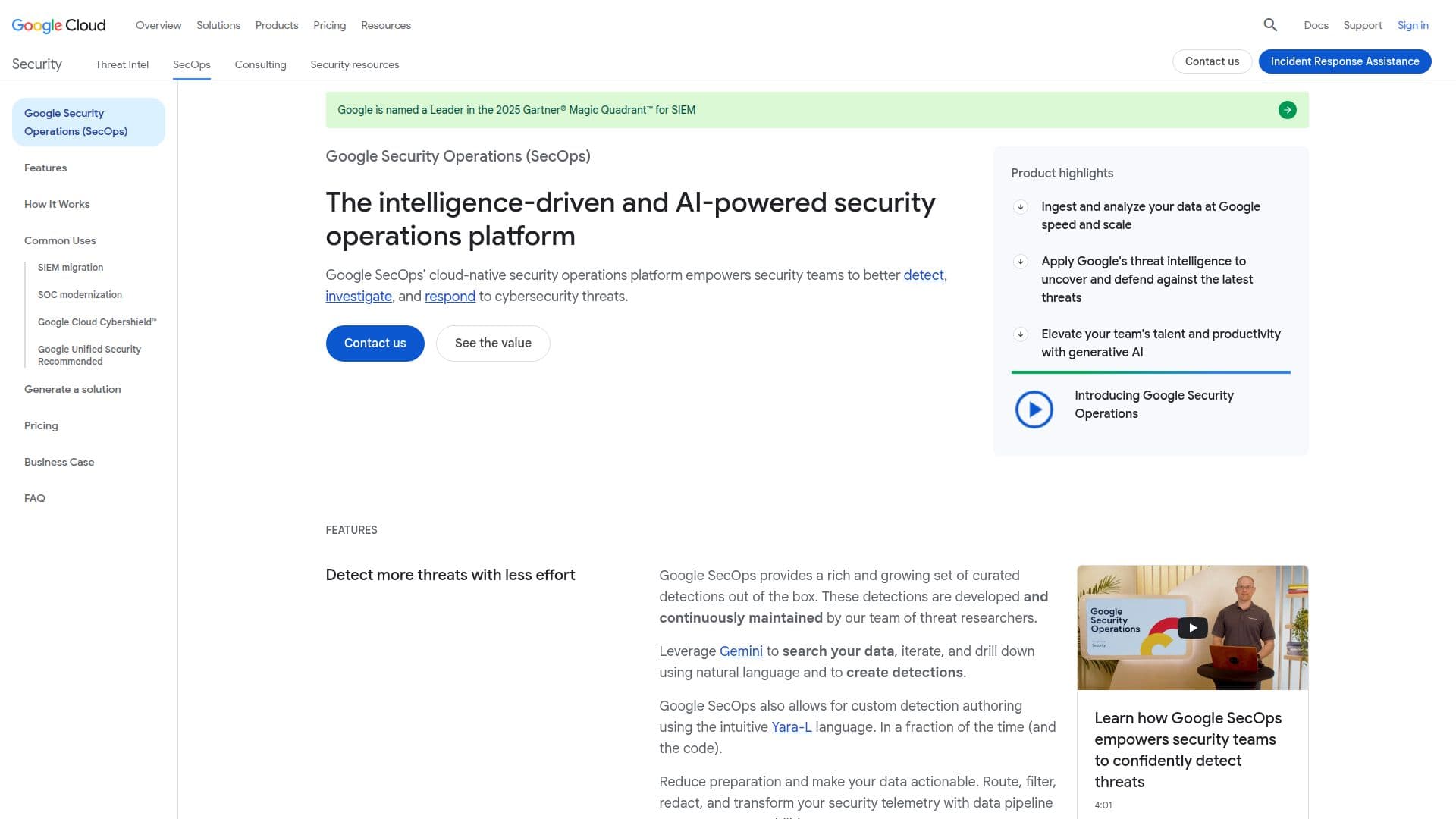This screenshot has height=819, width=1456.
Task: Open the Resources menu
Action: pyautogui.click(x=386, y=25)
